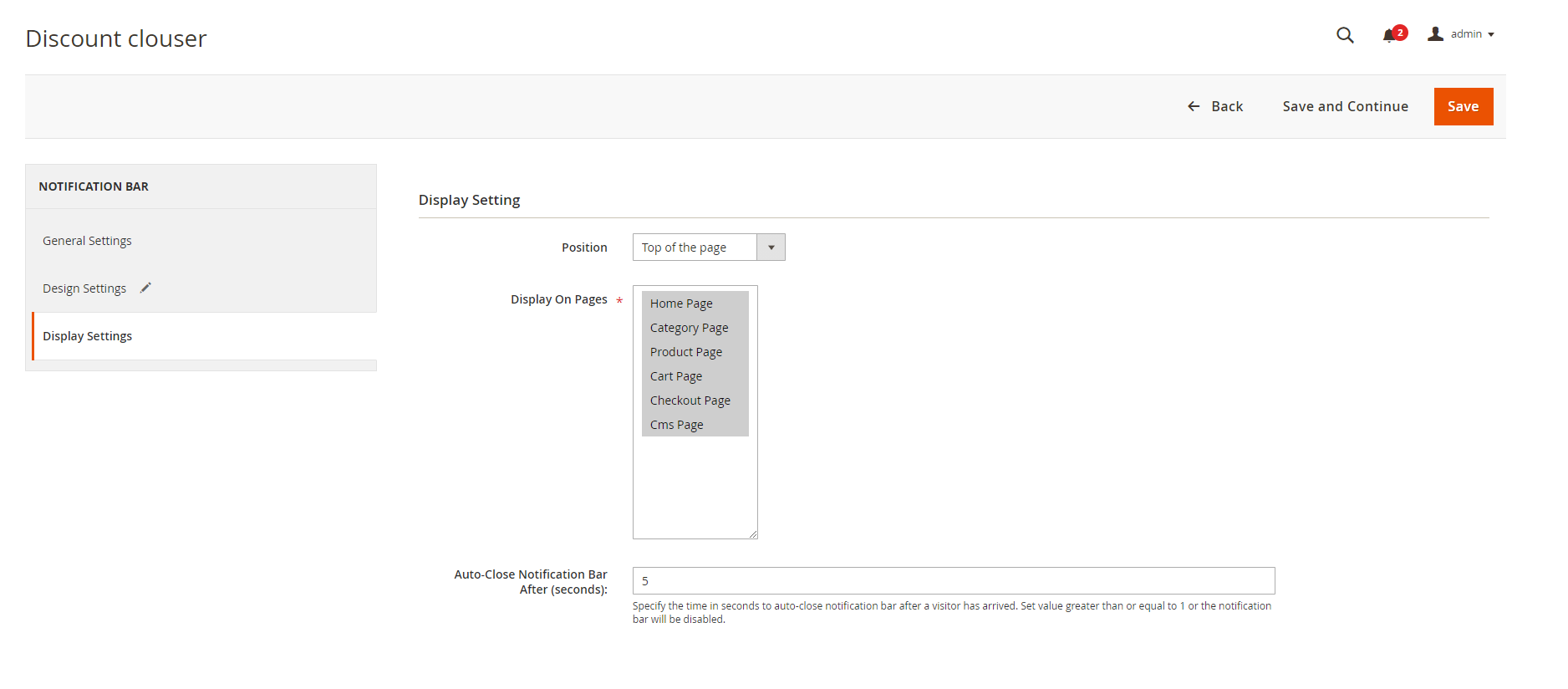Screen dimensions: 1568x689
Task: Switch to Design Settings tab
Action: click(x=84, y=288)
